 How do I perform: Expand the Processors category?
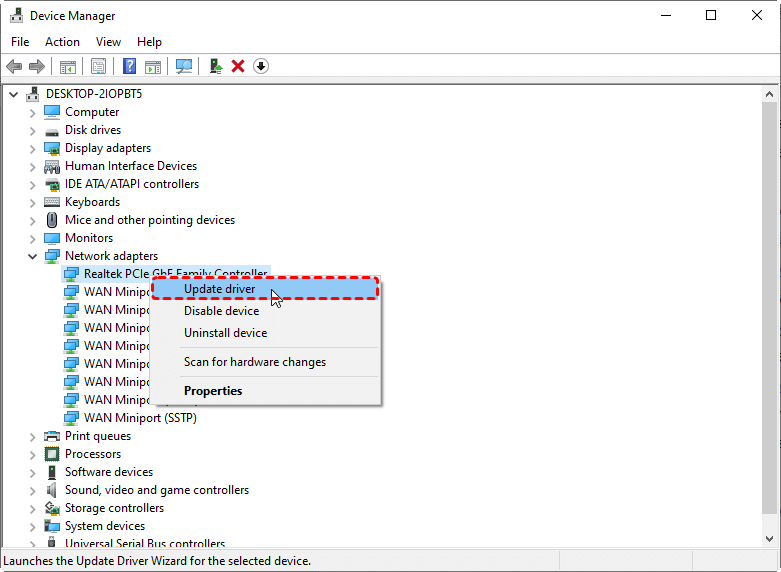pyautogui.click(x=33, y=454)
